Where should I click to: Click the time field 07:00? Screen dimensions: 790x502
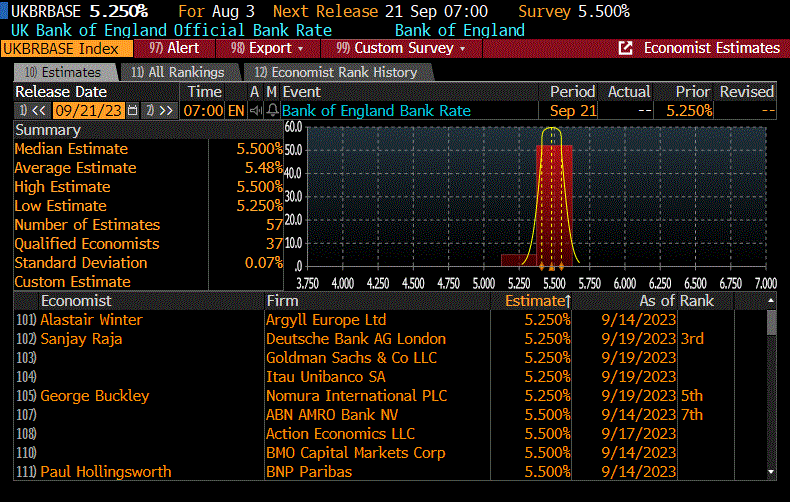tap(203, 110)
